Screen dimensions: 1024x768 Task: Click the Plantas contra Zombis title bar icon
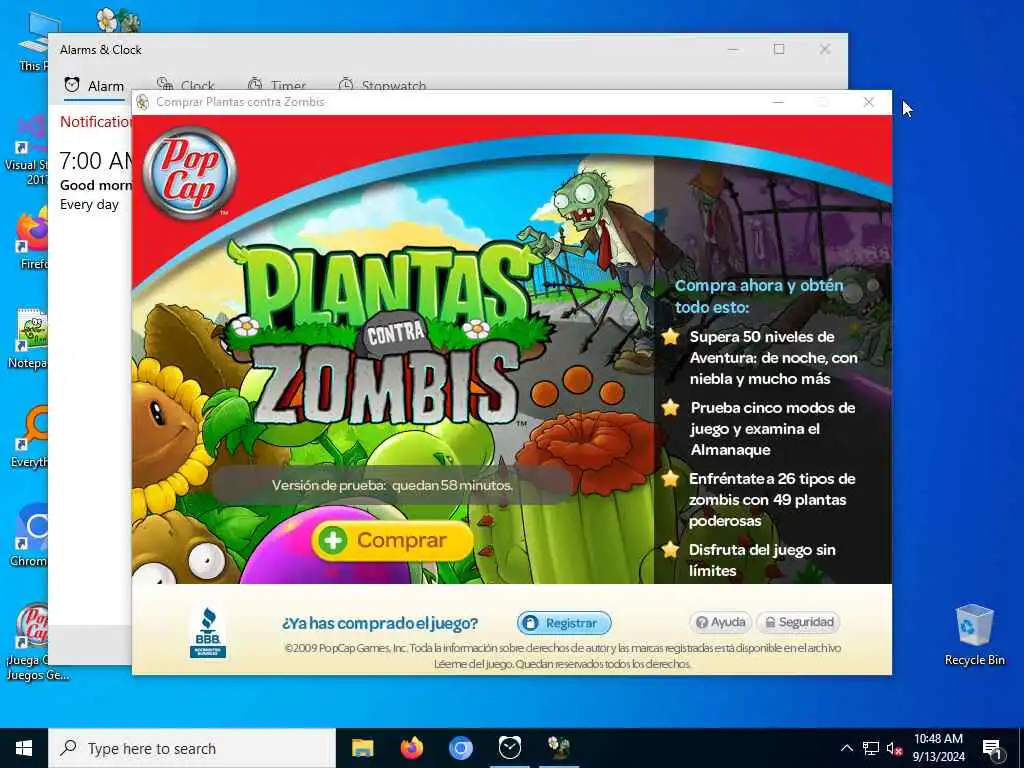(x=142, y=103)
